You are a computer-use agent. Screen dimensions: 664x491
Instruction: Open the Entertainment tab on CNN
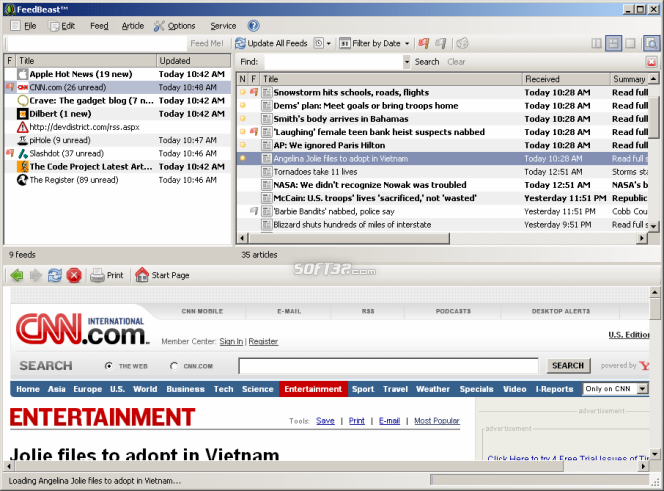[x=313, y=389]
